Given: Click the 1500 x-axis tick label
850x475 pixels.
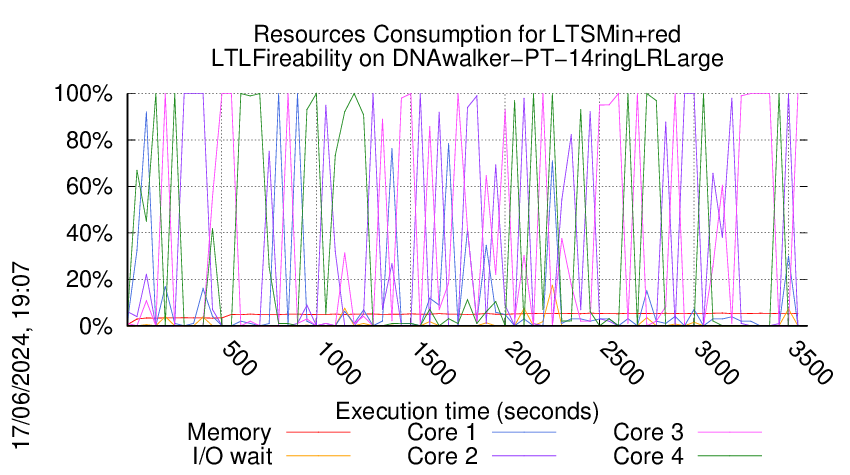Looking at the screenshot, I should tap(433, 363).
